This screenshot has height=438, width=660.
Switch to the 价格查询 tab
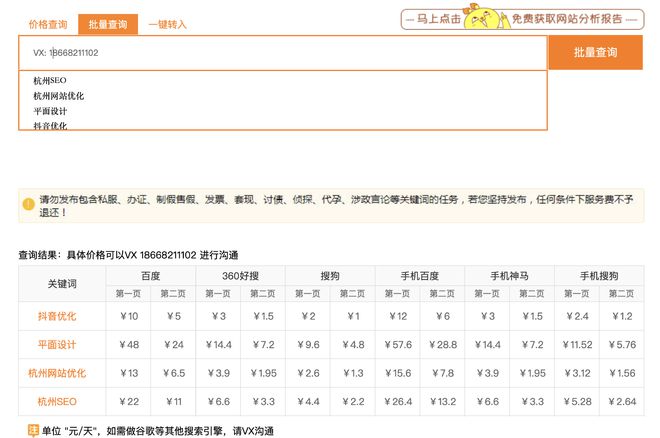point(48,24)
